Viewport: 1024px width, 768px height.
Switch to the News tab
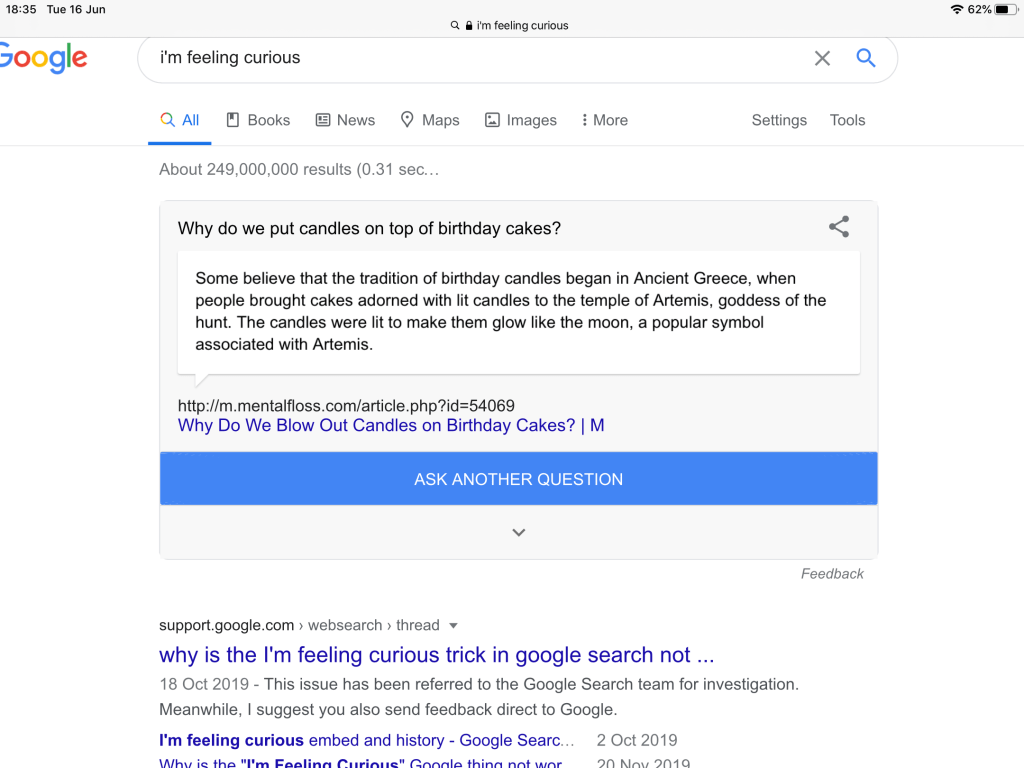coord(345,120)
